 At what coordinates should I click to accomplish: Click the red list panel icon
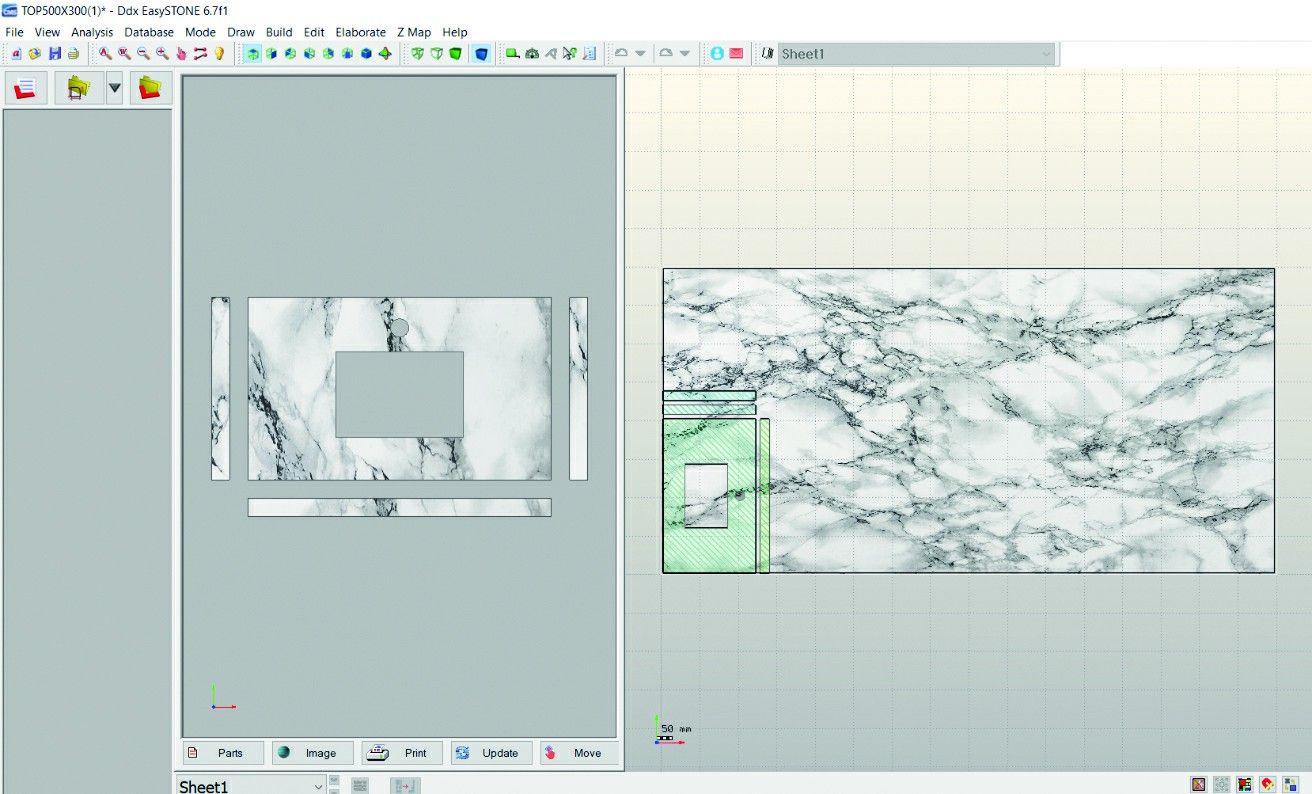click(26, 88)
